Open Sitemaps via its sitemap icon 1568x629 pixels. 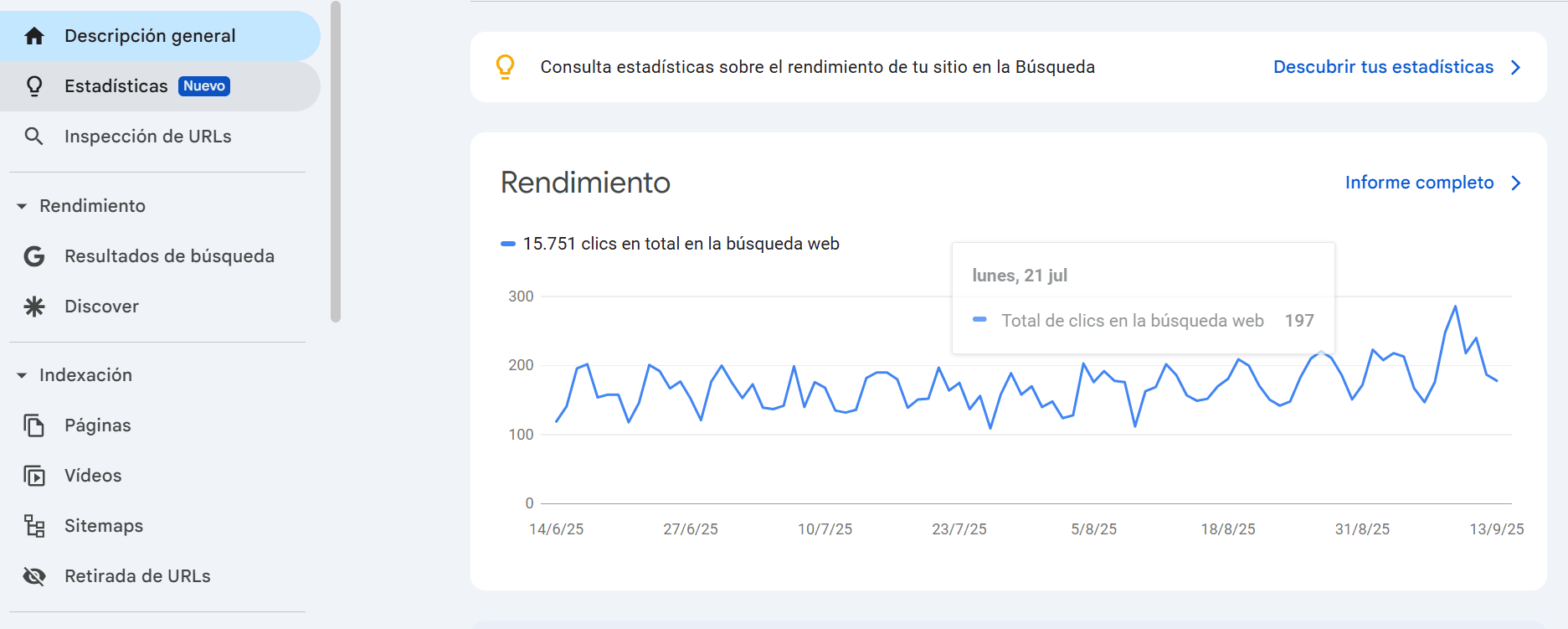(x=34, y=525)
